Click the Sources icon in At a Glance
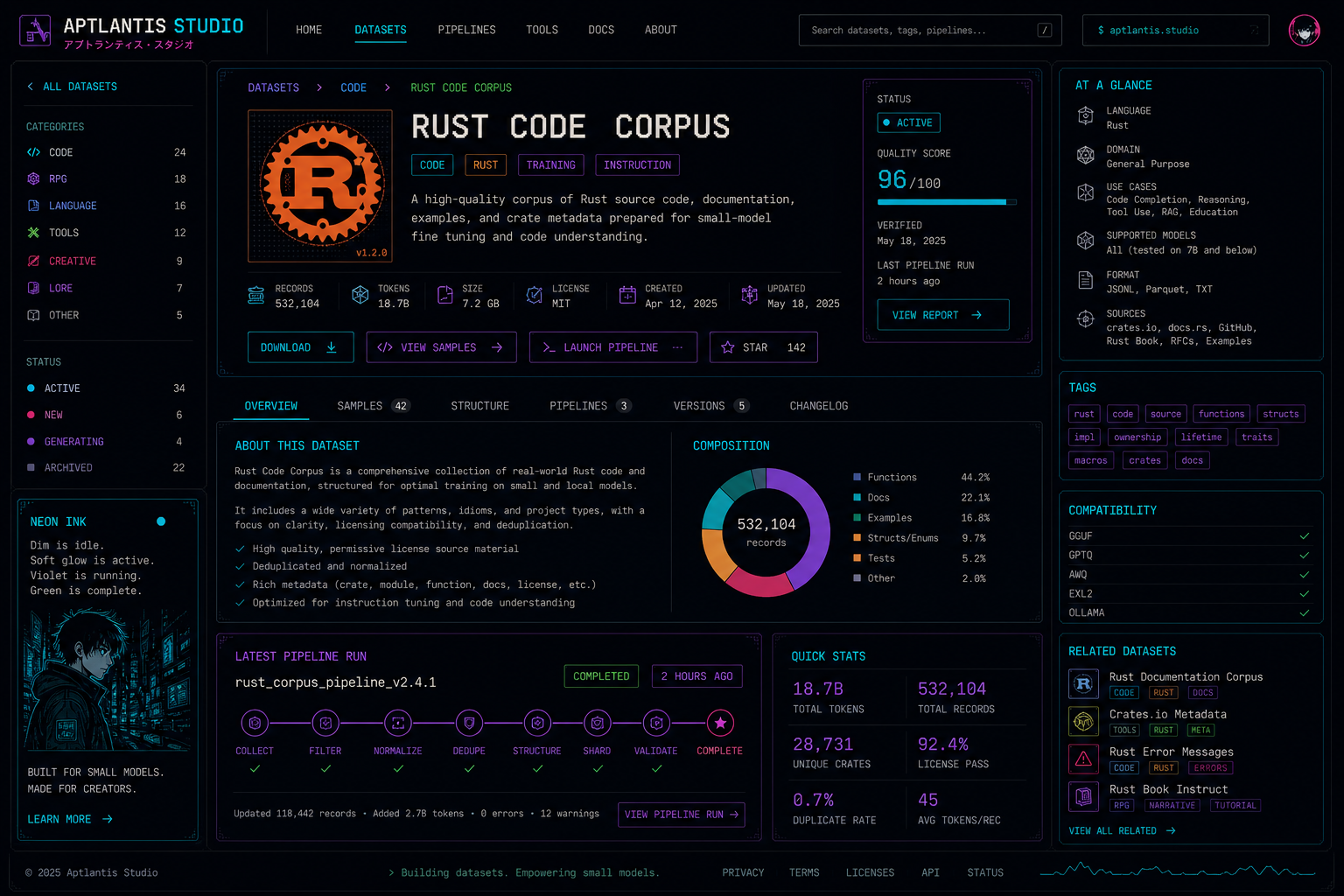The width and height of the screenshot is (1344, 896). coord(1086,318)
